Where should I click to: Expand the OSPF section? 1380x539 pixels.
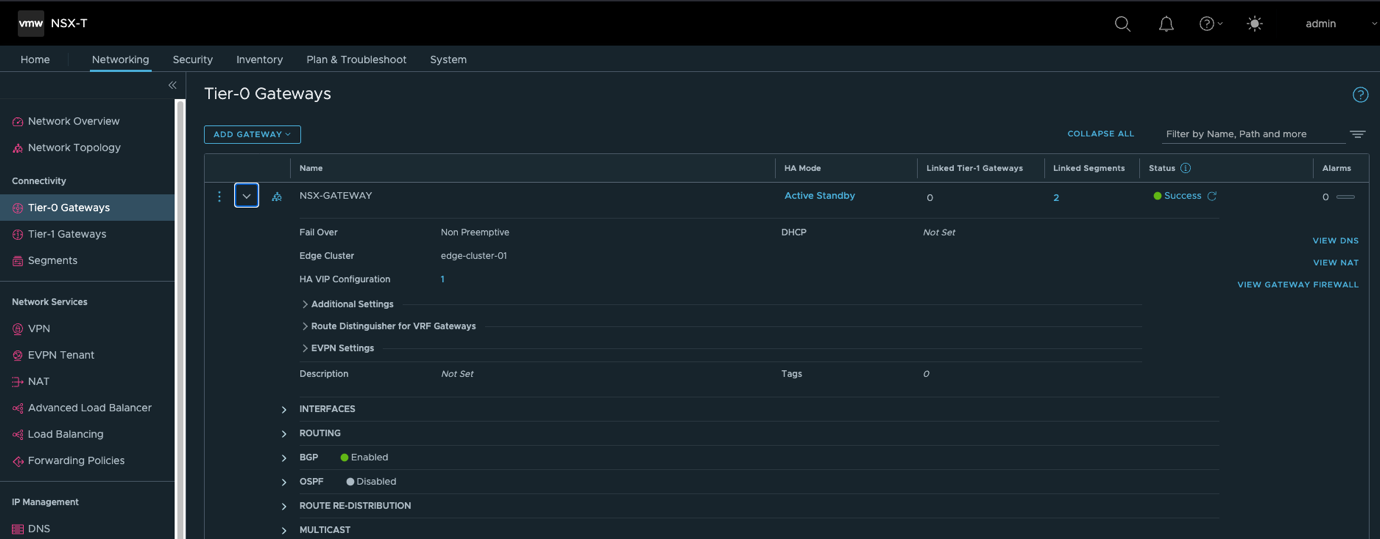tap(284, 482)
